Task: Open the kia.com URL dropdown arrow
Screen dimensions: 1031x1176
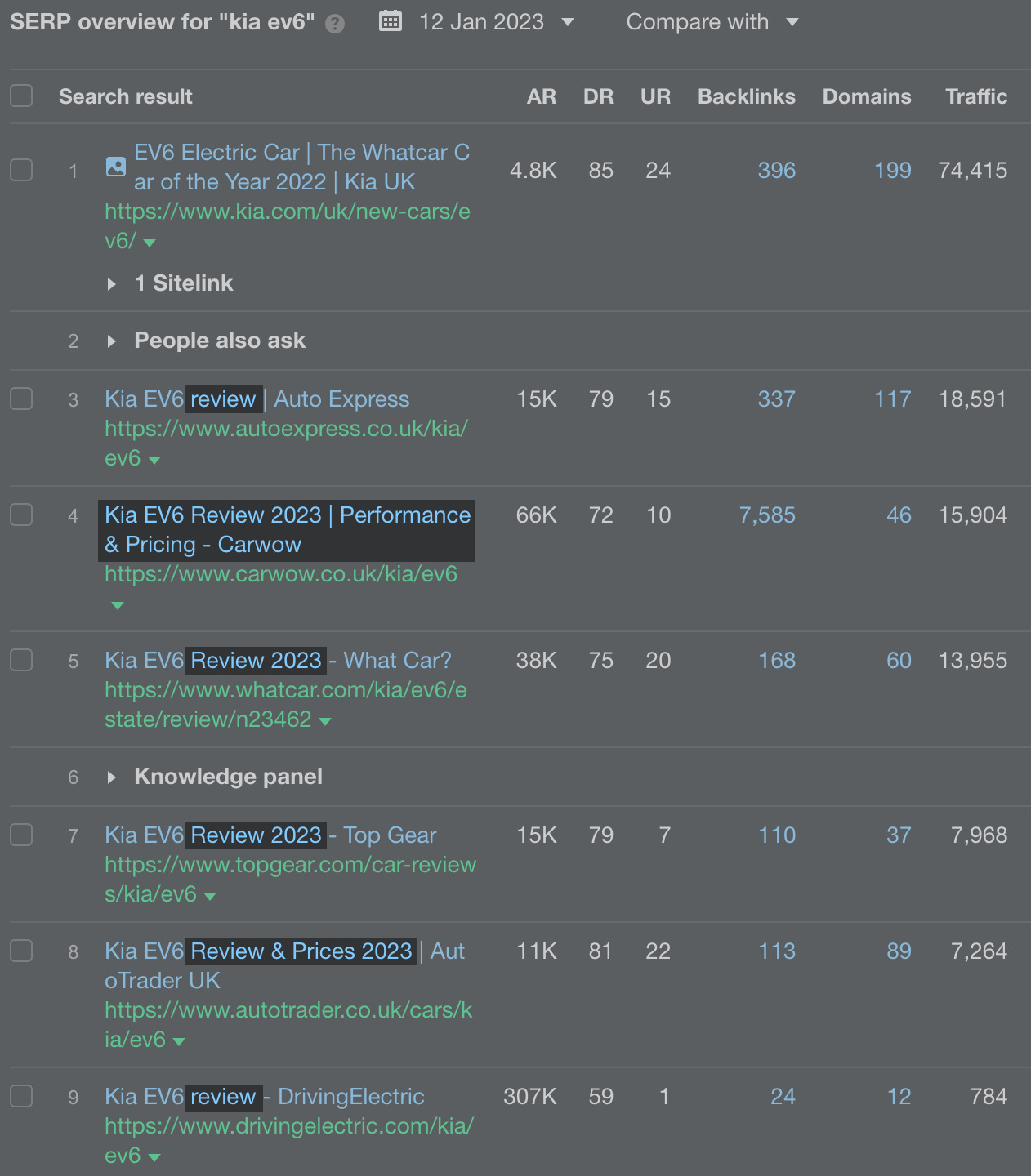Action: click(150, 243)
